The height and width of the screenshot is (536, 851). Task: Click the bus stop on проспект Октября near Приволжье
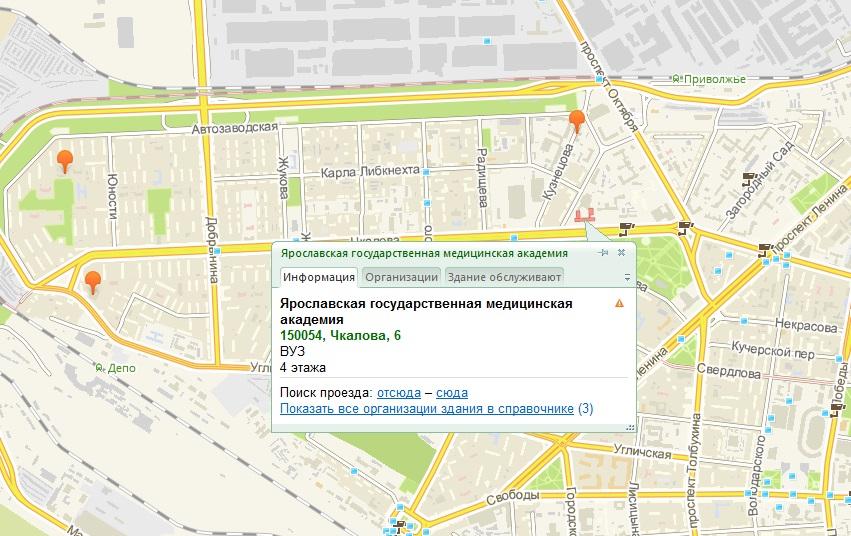click(598, 79)
